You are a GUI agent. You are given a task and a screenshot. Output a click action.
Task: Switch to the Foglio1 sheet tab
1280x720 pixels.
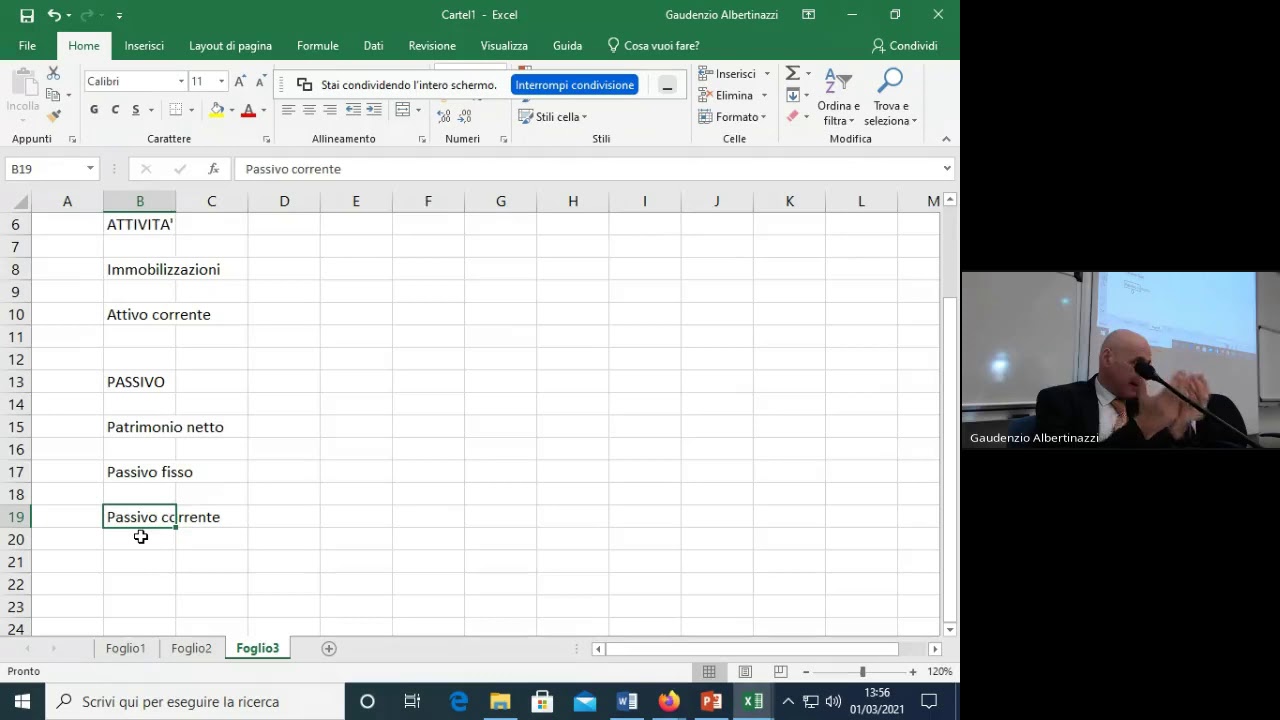tap(126, 648)
